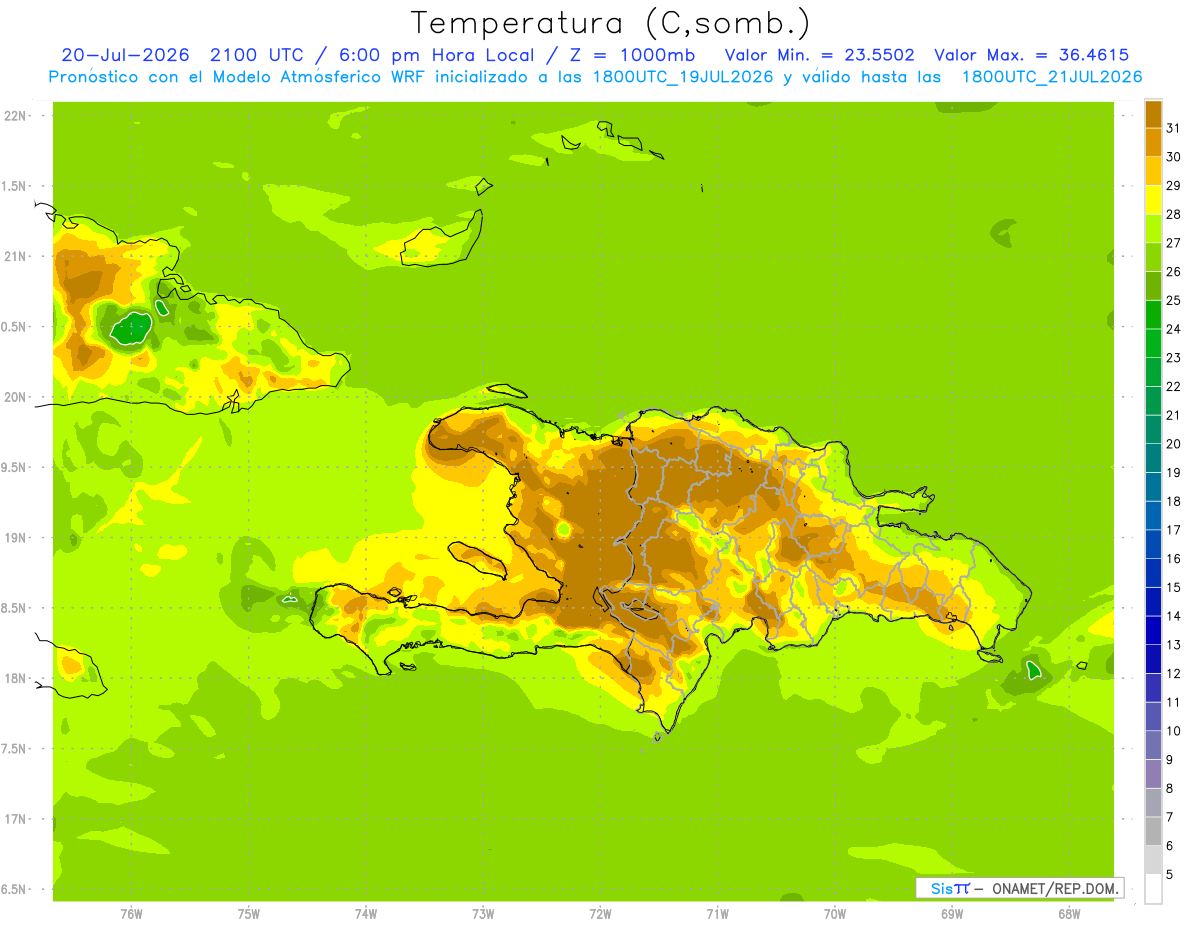Viewport: 1200px width, 927px height.
Task: Click the 74W longitude axis label
Action: [366, 914]
